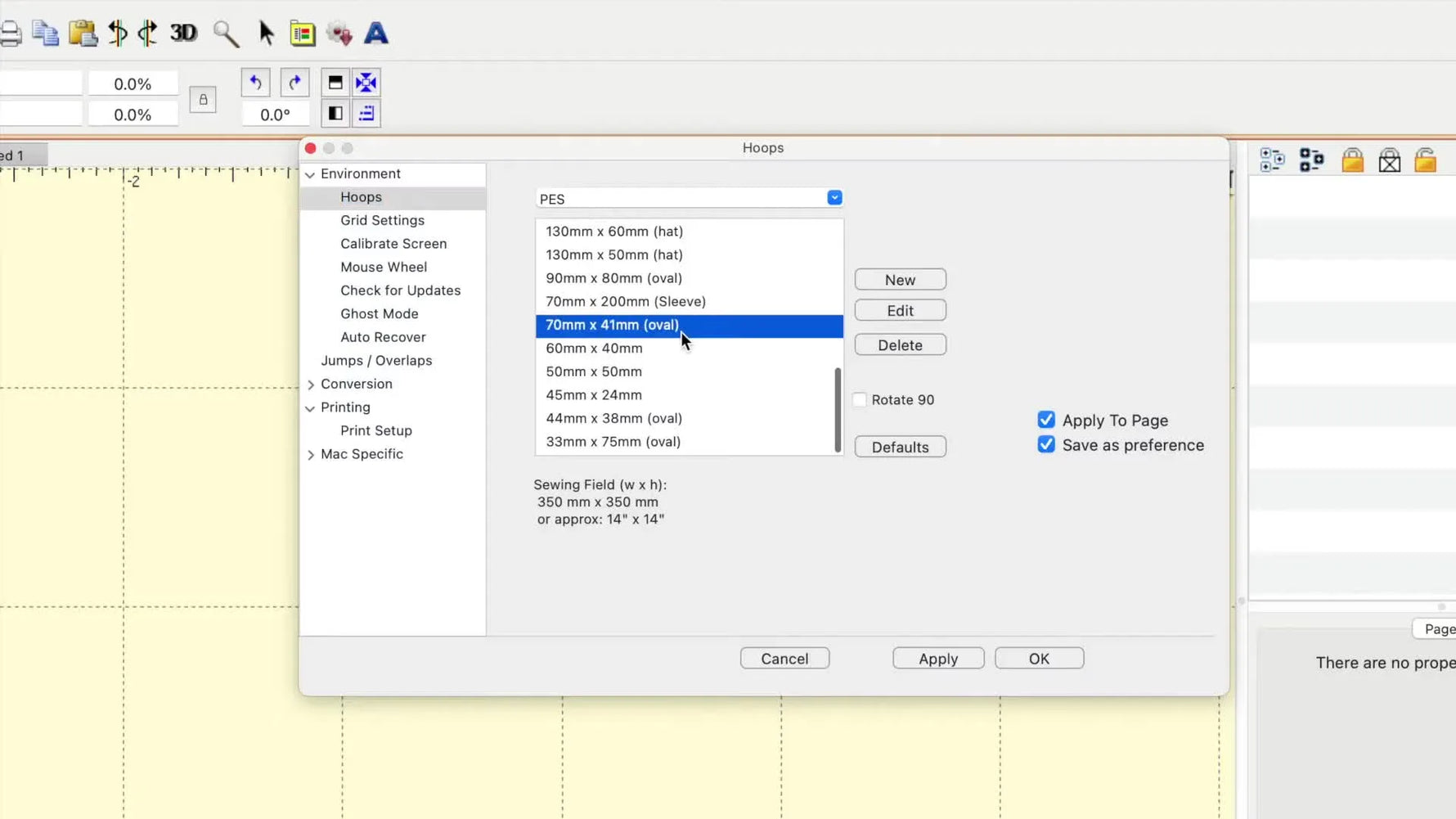Click the rotate right arrow icon
1456x819 pixels.
tap(294, 83)
